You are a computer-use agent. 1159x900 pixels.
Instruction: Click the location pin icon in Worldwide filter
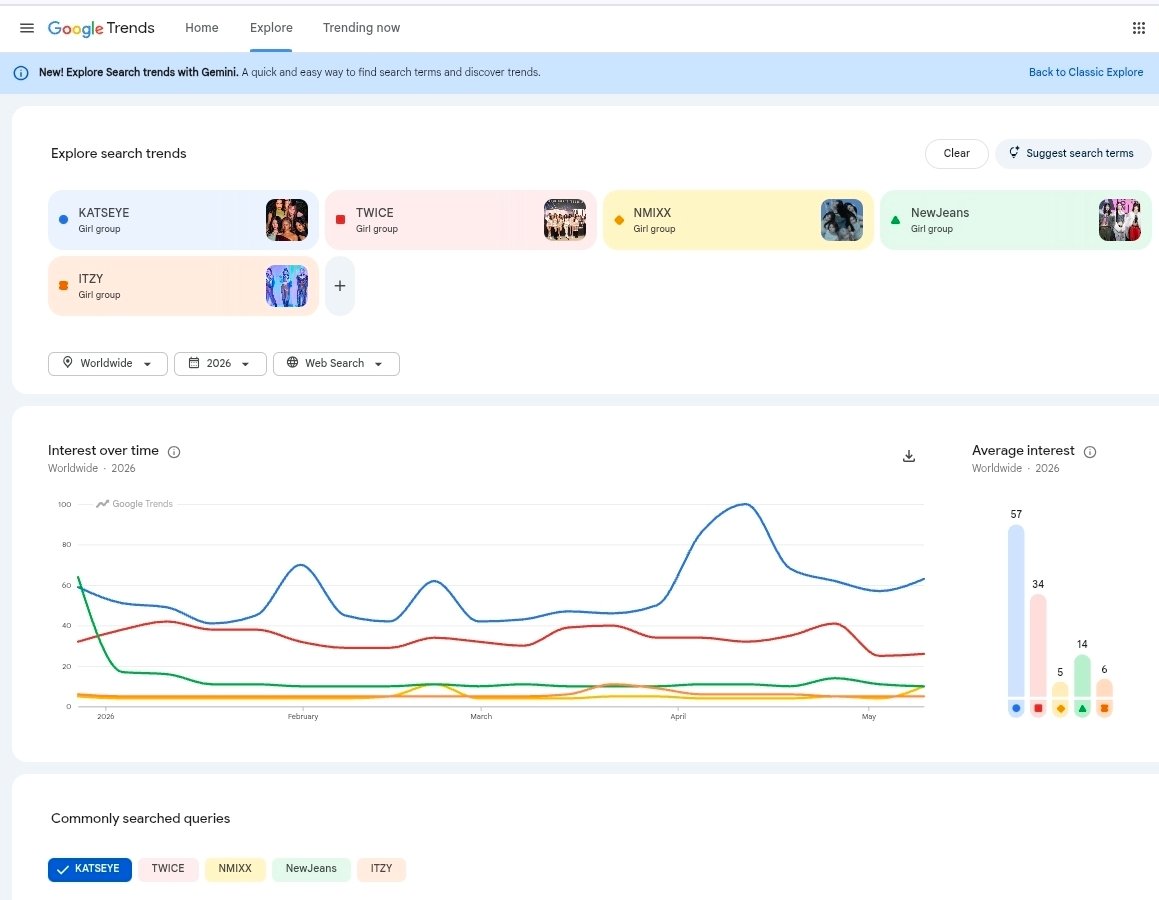pos(67,363)
